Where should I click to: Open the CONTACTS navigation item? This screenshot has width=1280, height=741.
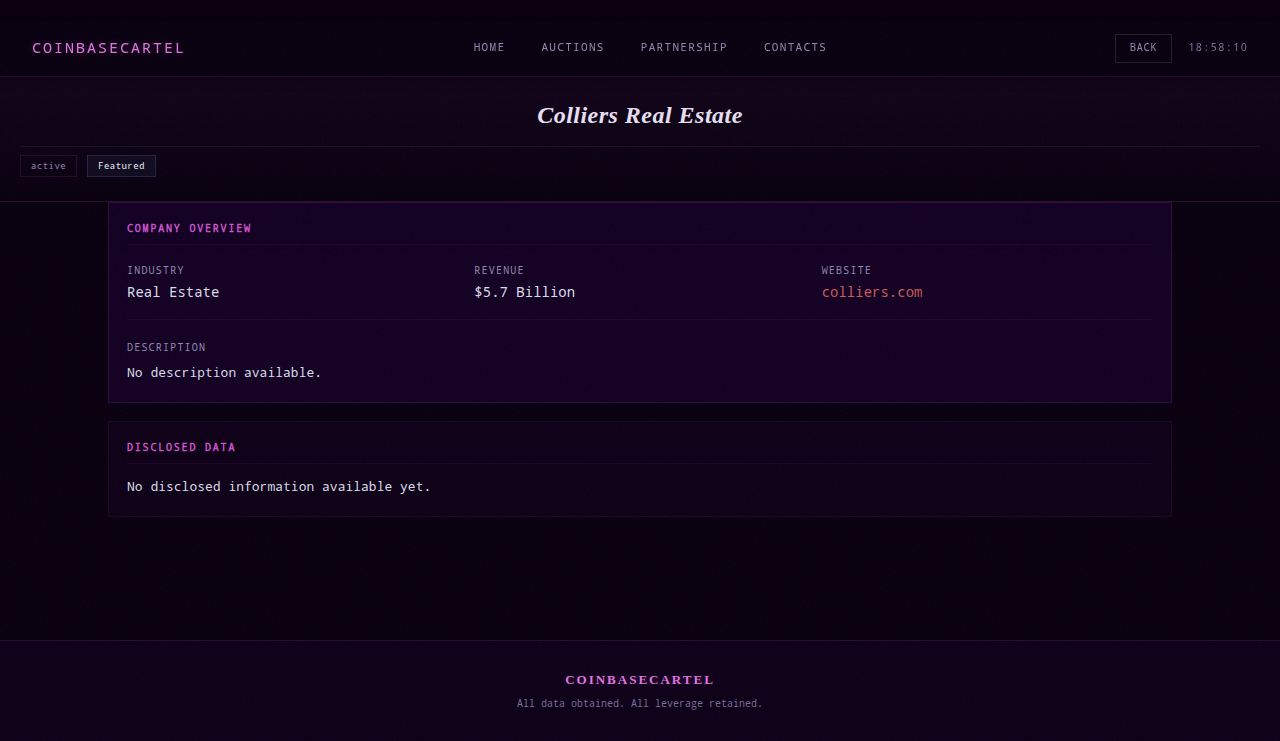click(x=795, y=47)
